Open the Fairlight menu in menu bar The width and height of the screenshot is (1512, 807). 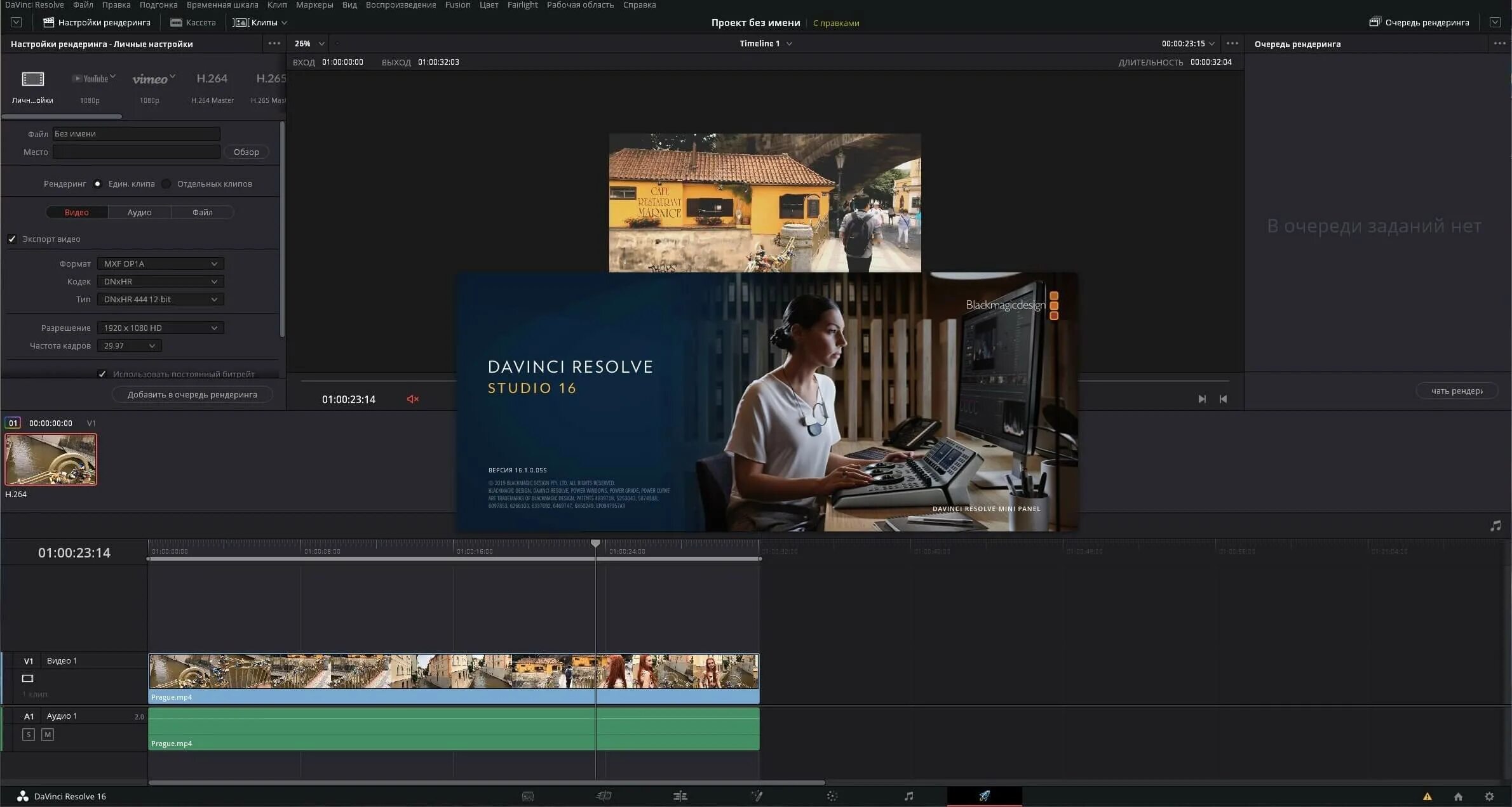pyautogui.click(x=522, y=5)
